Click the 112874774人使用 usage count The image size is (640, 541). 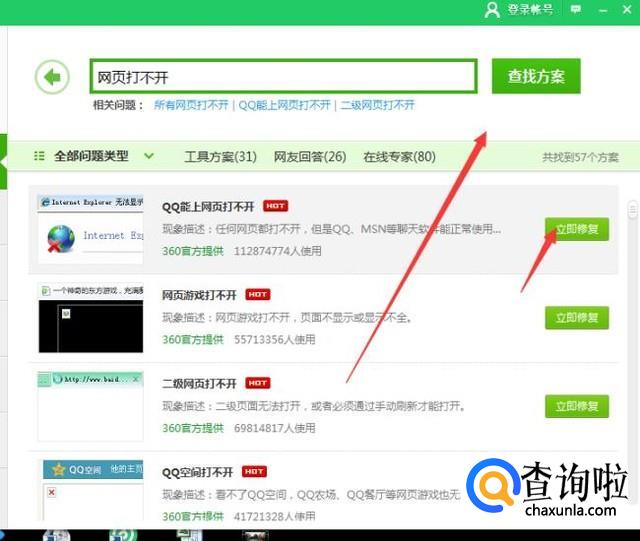(x=278, y=251)
